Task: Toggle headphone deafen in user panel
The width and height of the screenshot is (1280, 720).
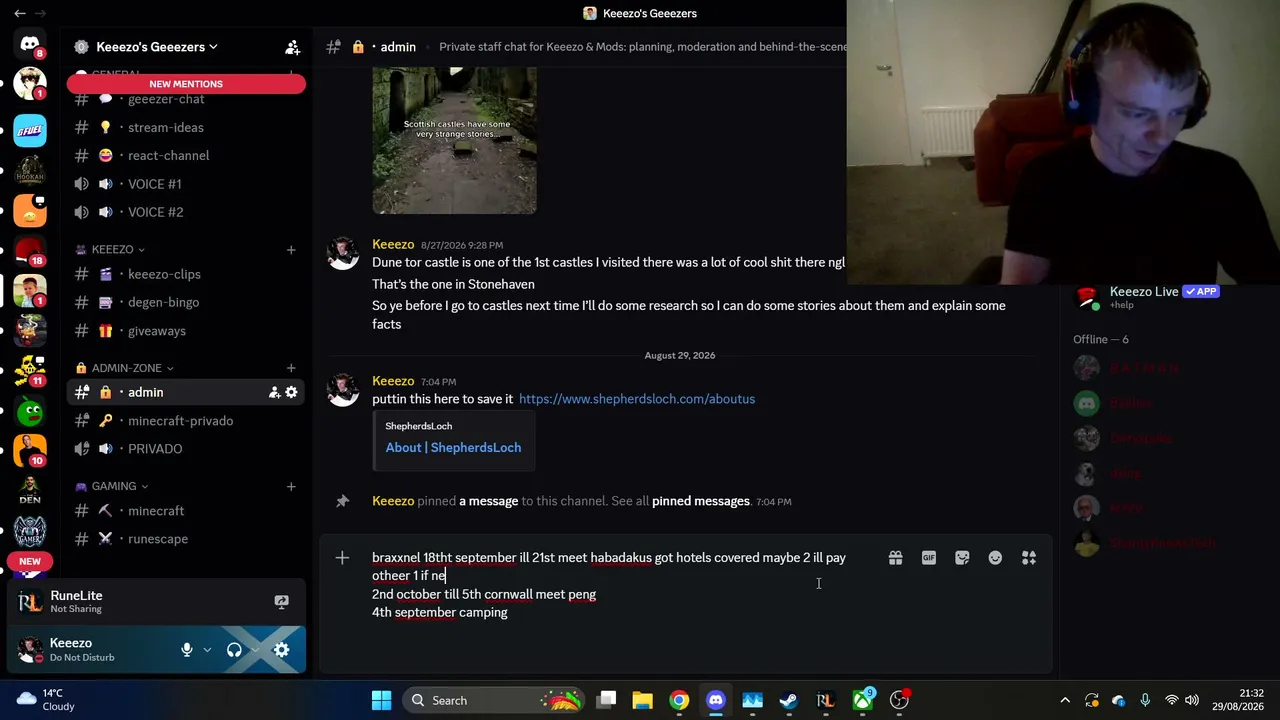Action: click(234, 650)
